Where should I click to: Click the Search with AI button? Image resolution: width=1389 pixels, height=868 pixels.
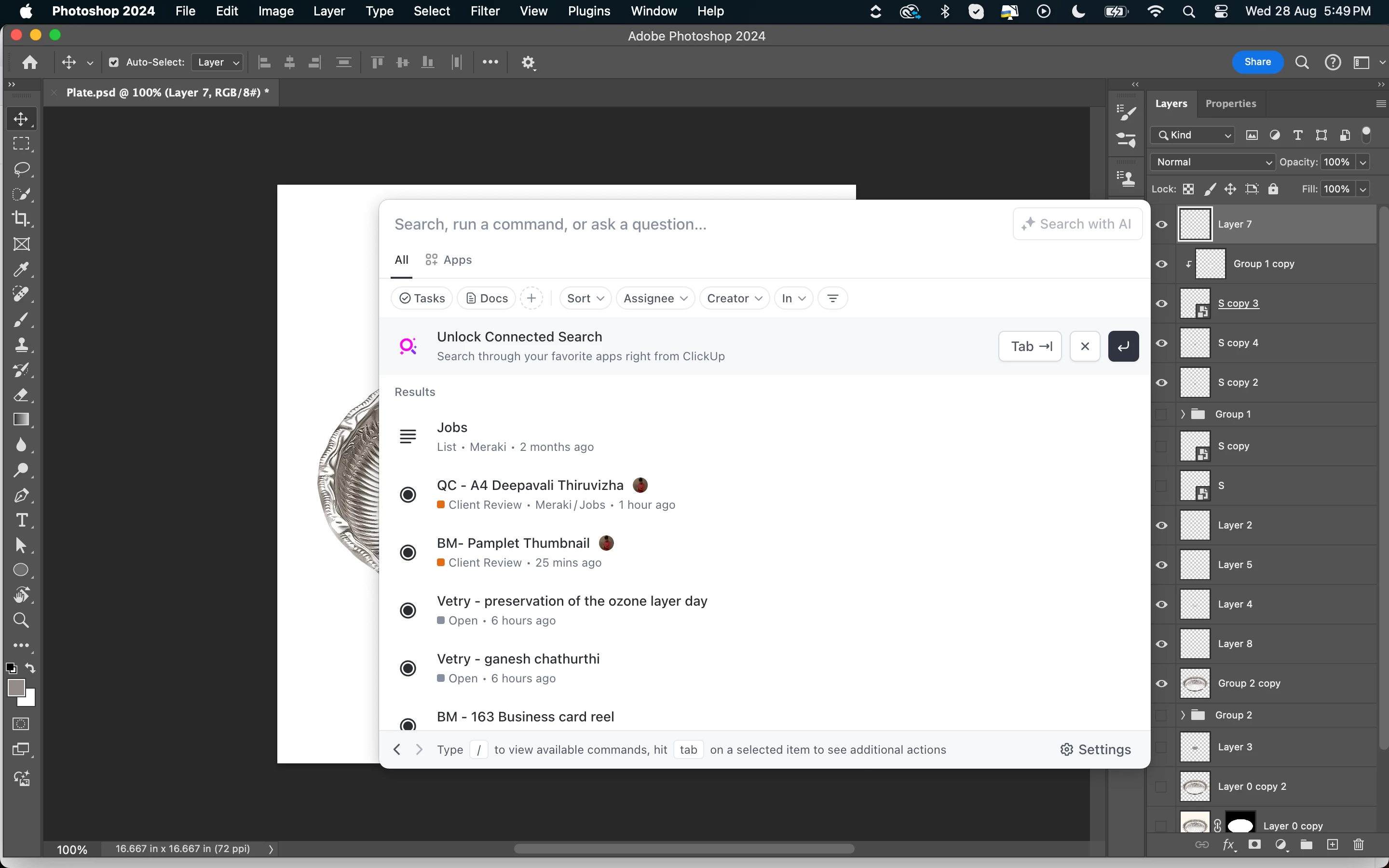[x=1077, y=224]
